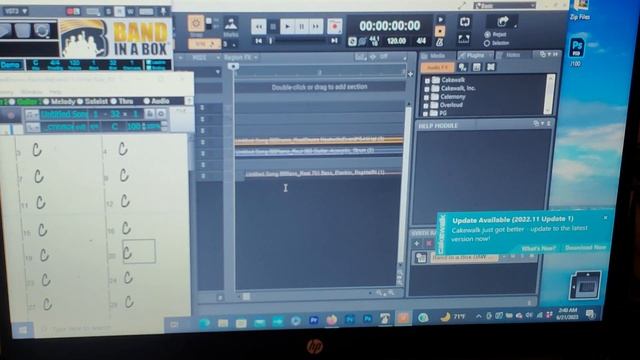Select the Melody track radio button
The image size is (640, 360).
click(x=46, y=101)
